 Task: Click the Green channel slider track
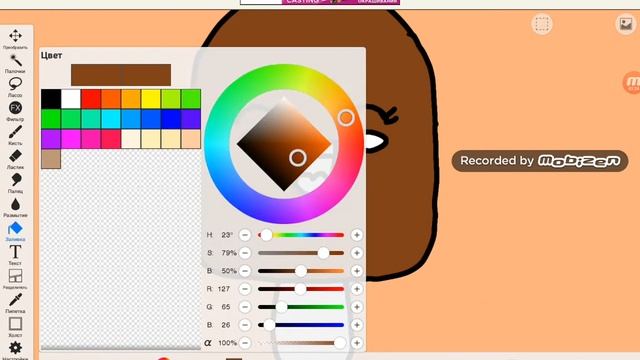click(301, 307)
